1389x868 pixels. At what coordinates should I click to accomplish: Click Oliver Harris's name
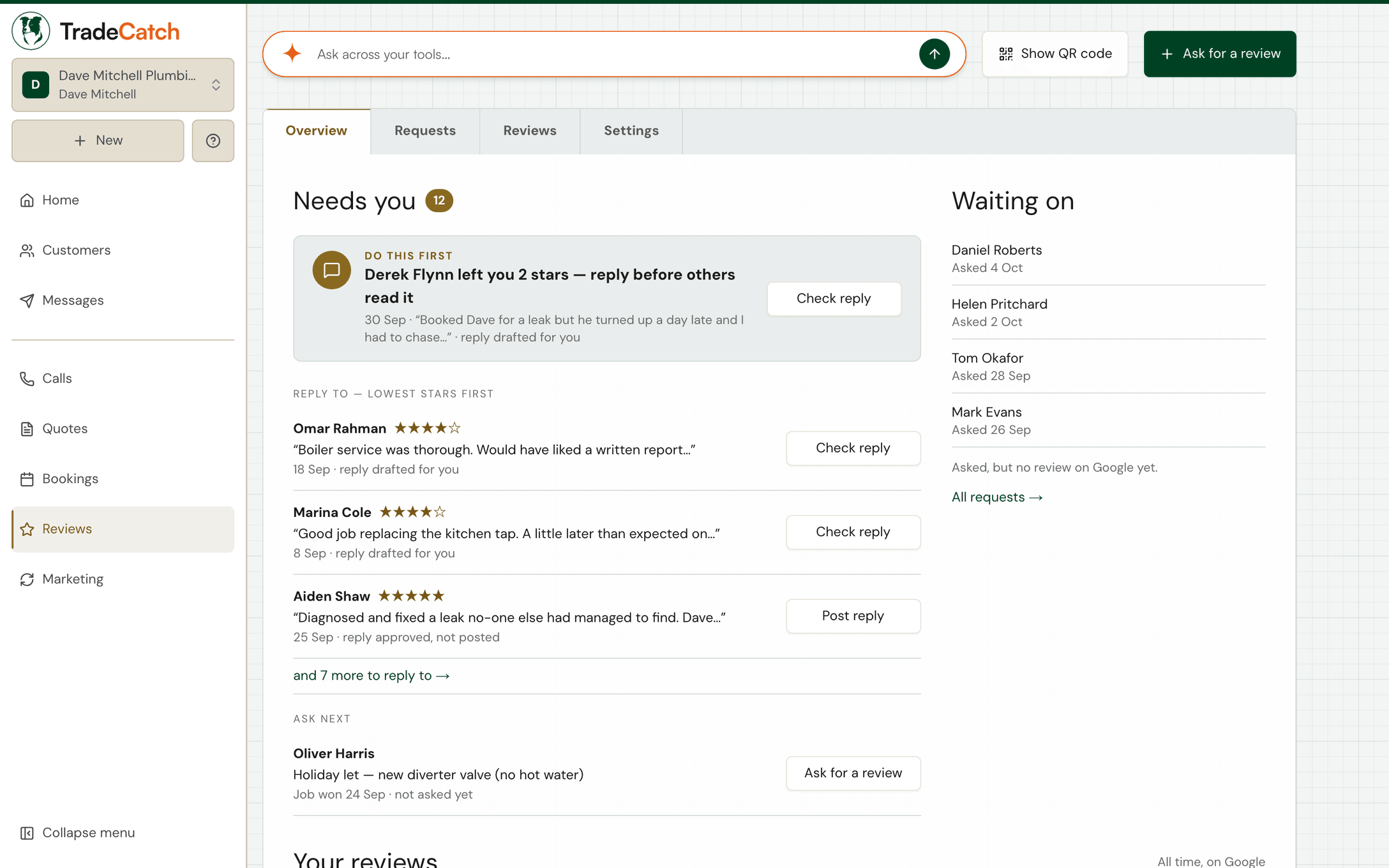click(334, 754)
